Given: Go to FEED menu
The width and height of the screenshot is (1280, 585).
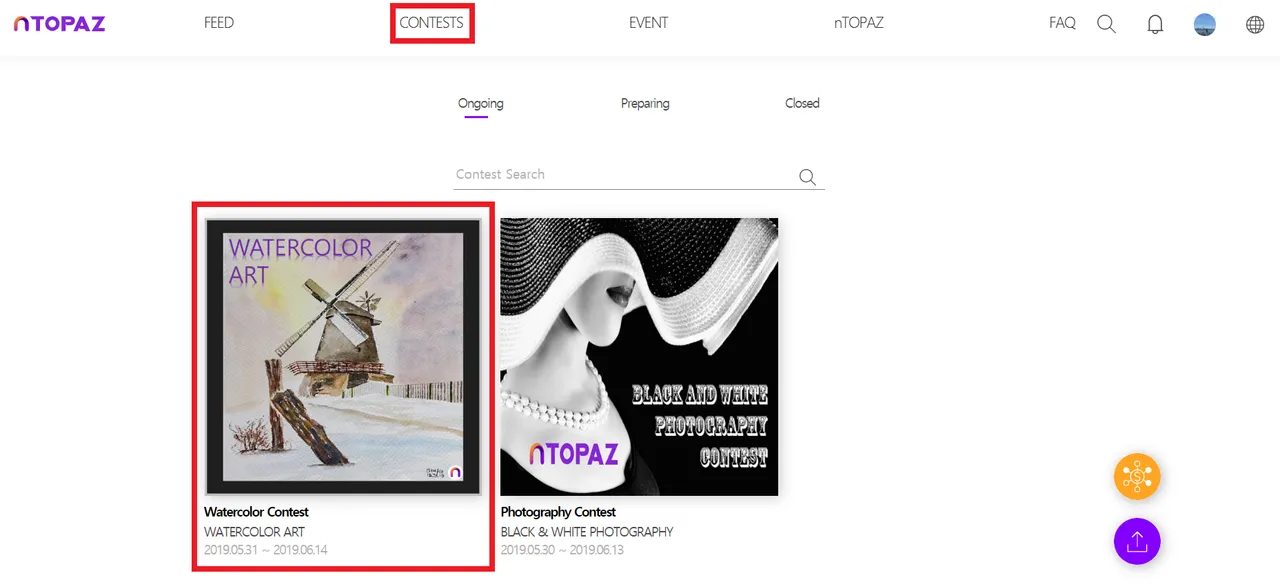Looking at the screenshot, I should tap(219, 23).
